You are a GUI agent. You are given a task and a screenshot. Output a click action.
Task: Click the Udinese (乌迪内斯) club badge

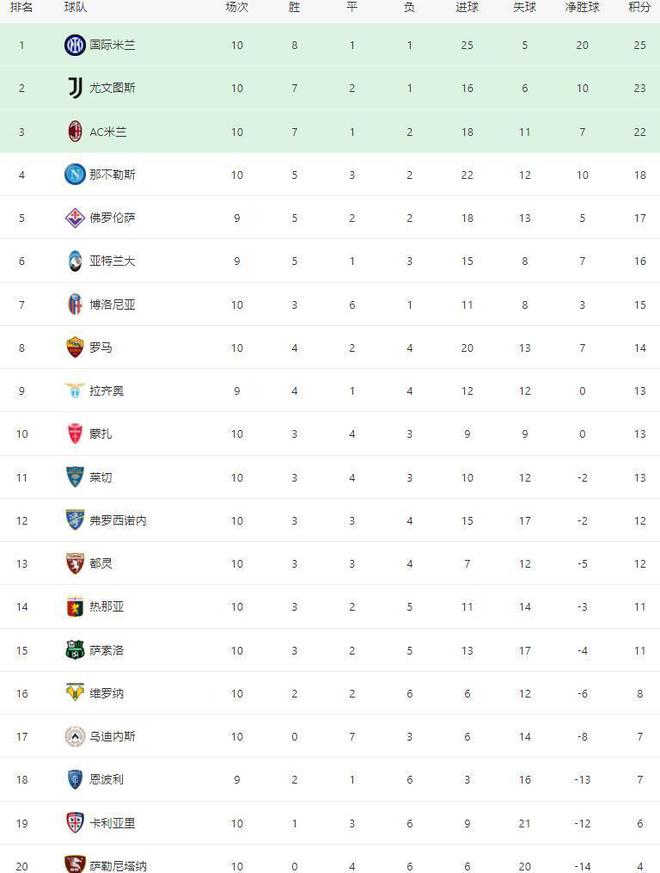click(75, 736)
